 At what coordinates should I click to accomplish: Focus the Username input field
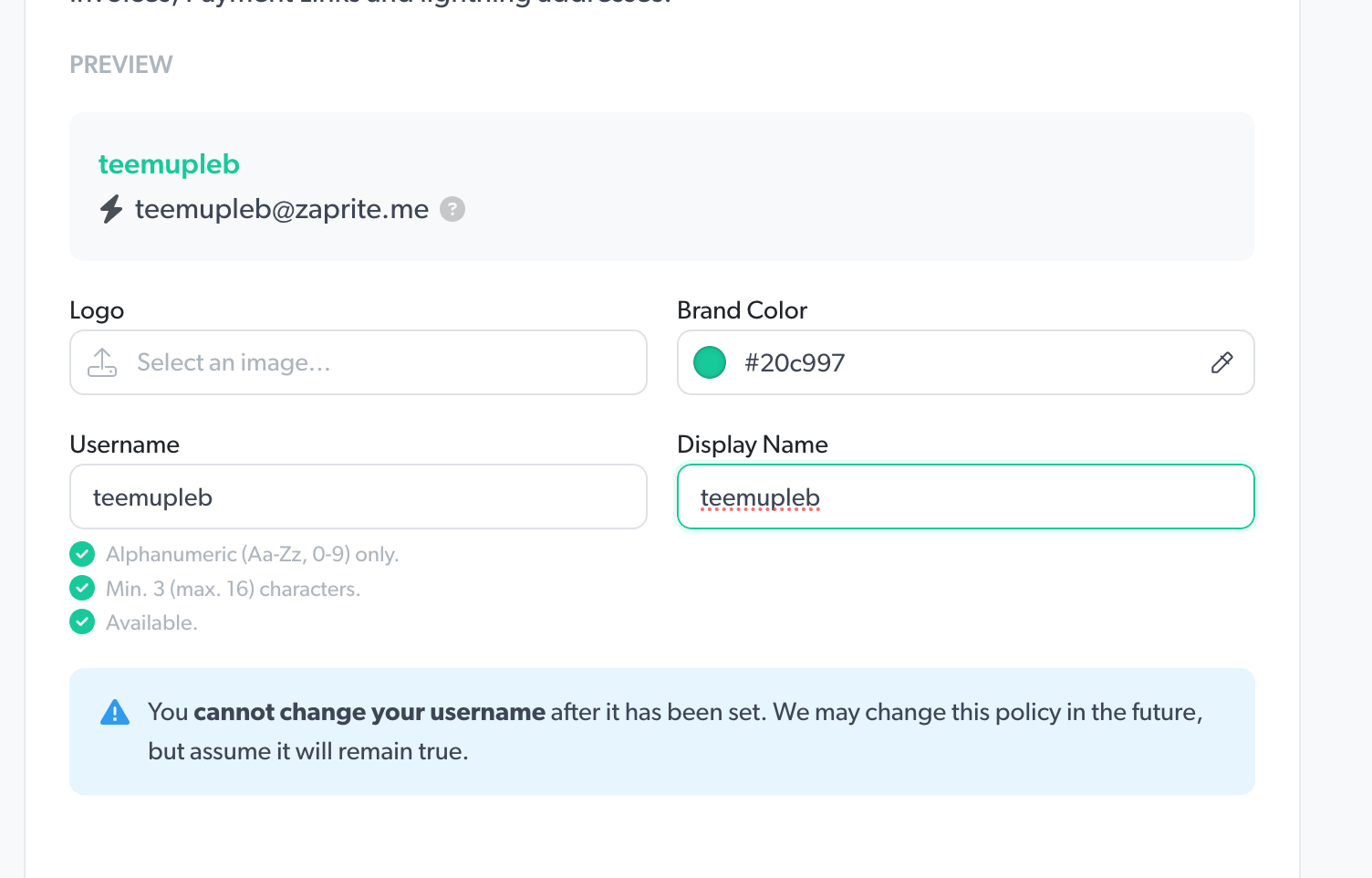(x=358, y=497)
